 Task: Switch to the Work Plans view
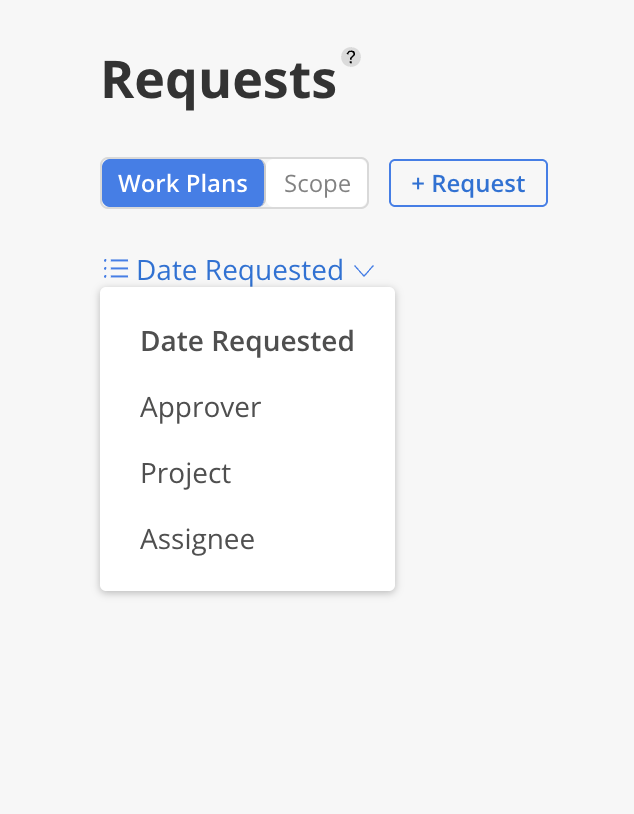click(x=183, y=183)
